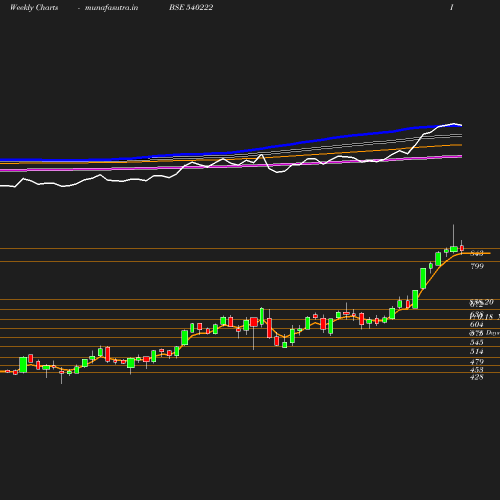This screenshot has height=500, width=500.
Task: Click the latest red candlestick
Action: coord(462,248)
